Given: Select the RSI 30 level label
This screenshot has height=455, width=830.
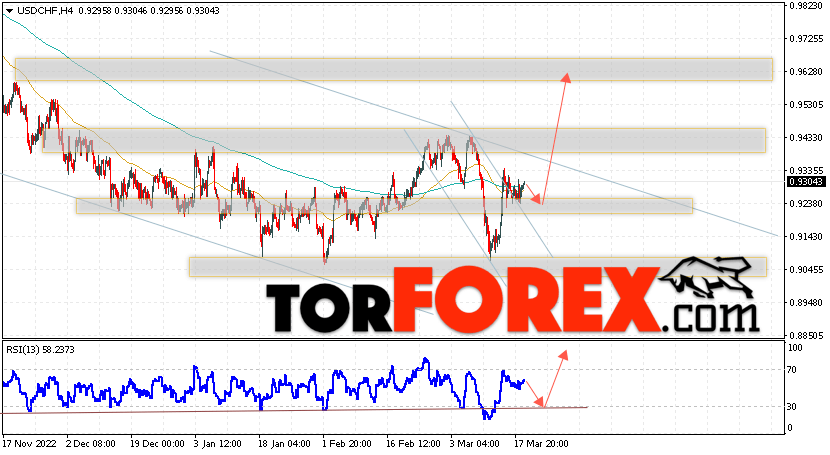Looking at the screenshot, I should [792, 406].
